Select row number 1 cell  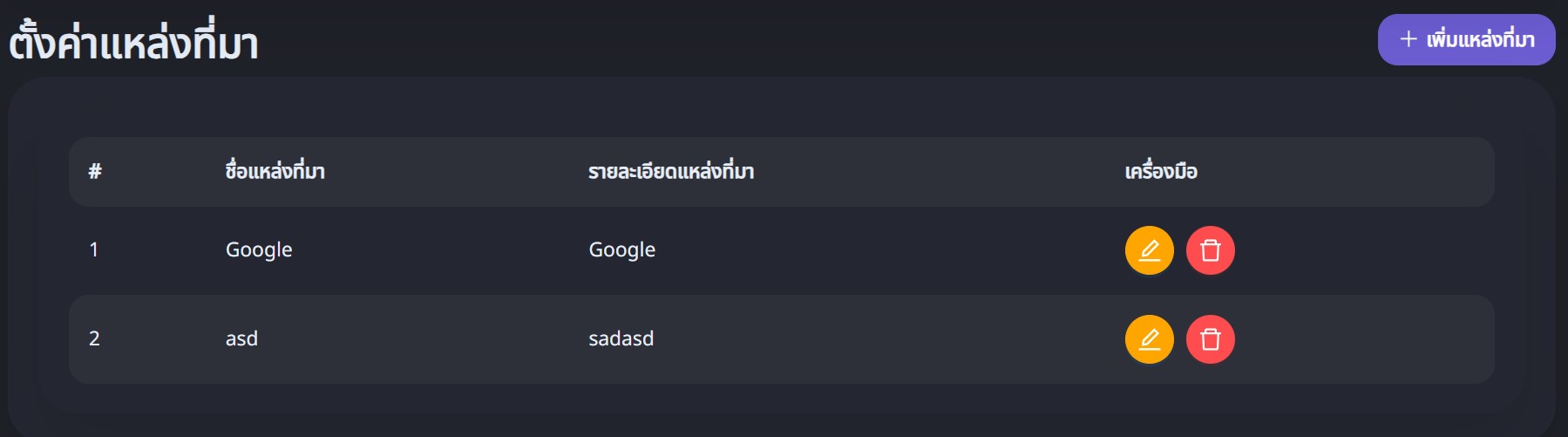click(94, 250)
